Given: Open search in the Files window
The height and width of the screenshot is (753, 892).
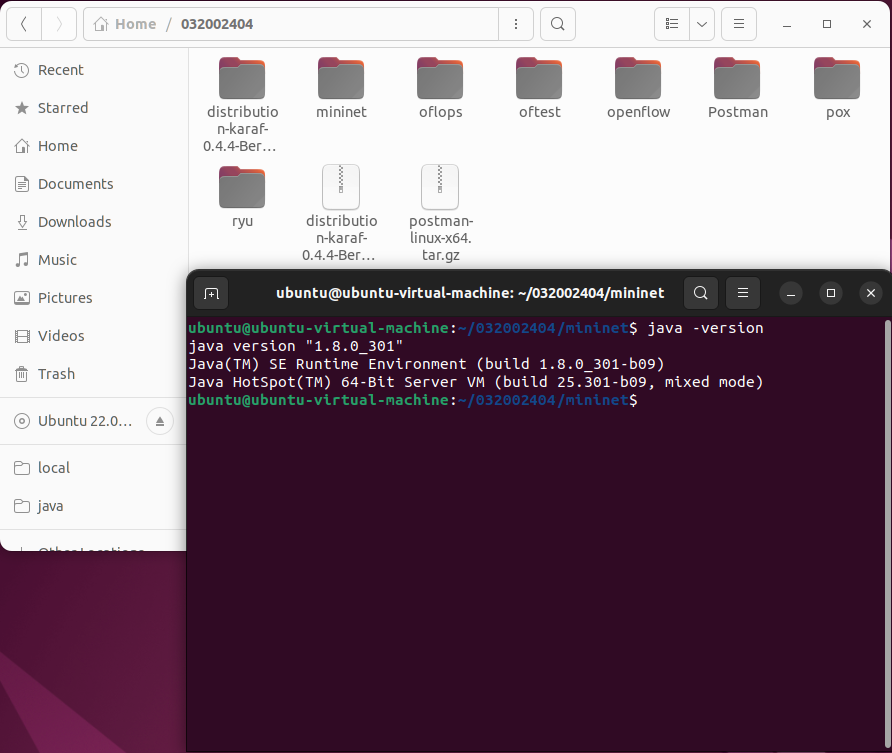Looking at the screenshot, I should click(x=558, y=24).
